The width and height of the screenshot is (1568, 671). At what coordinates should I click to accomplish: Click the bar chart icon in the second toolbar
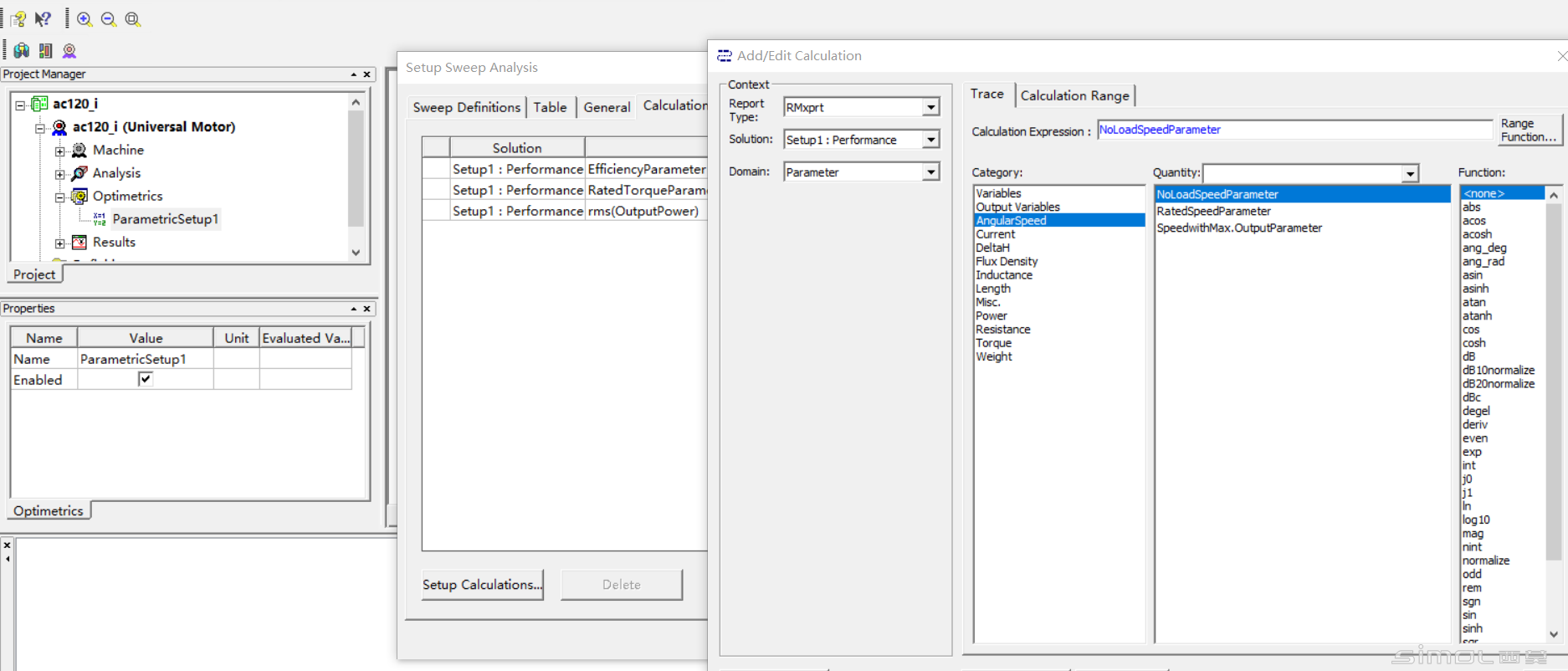point(45,50)
